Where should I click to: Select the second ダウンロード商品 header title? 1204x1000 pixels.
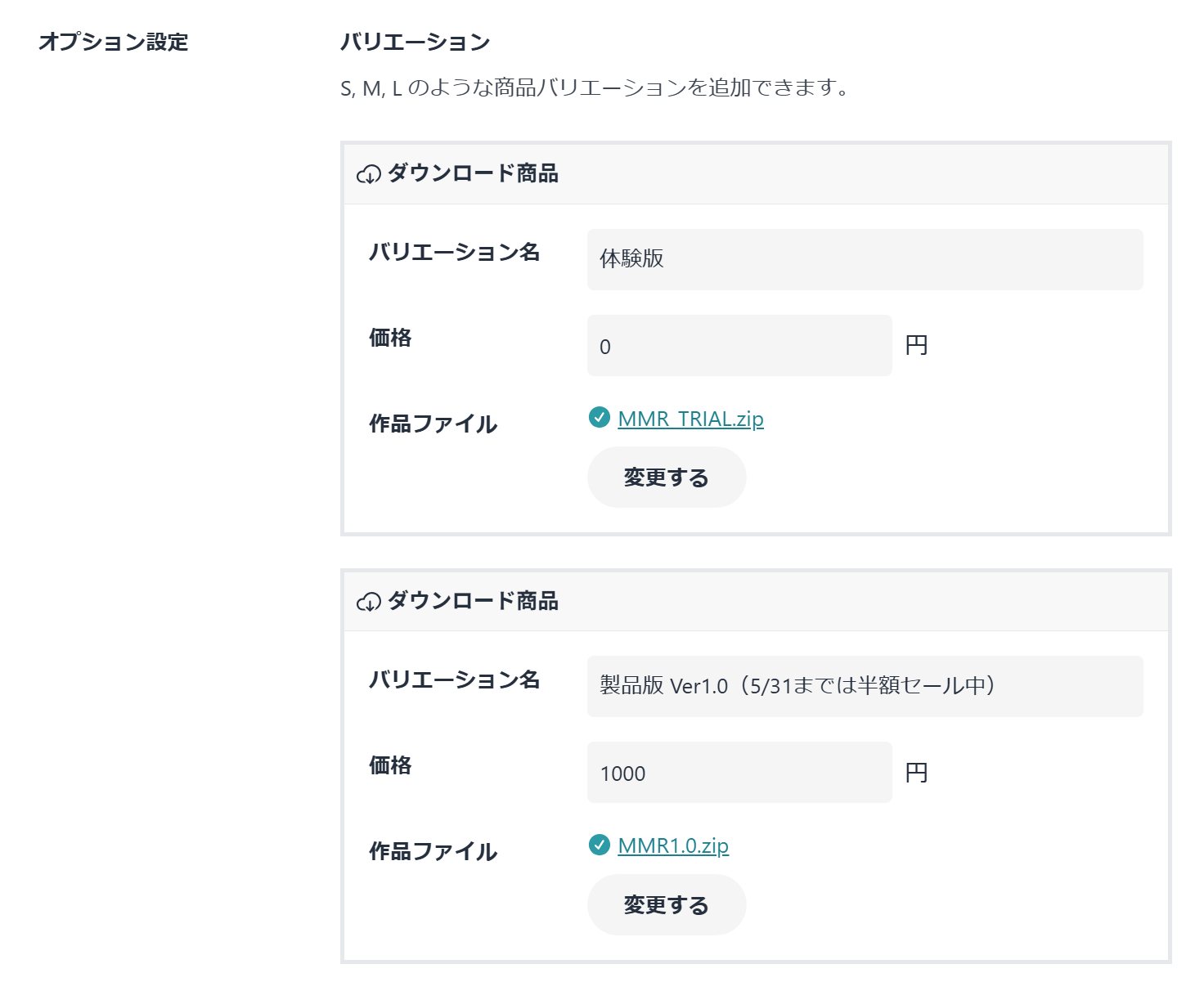pos(473,601)
